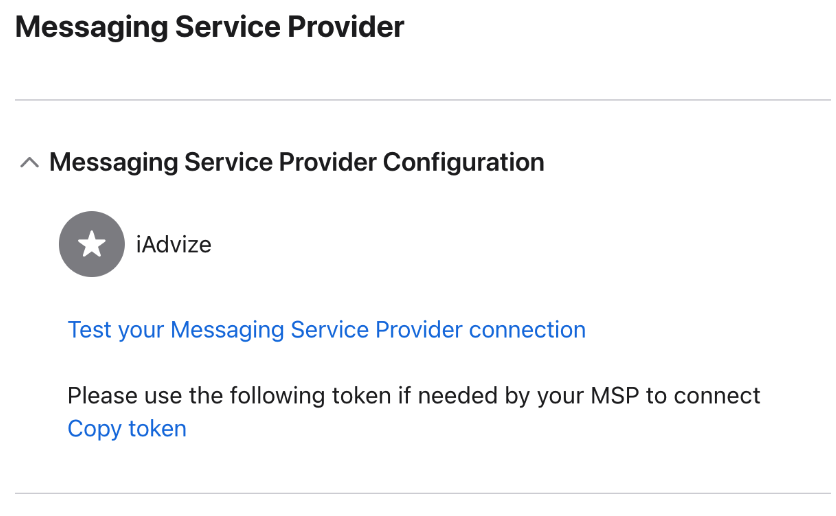Click the gray star icon beside iAdvize
836x516 pixels.
pos(92,244)
